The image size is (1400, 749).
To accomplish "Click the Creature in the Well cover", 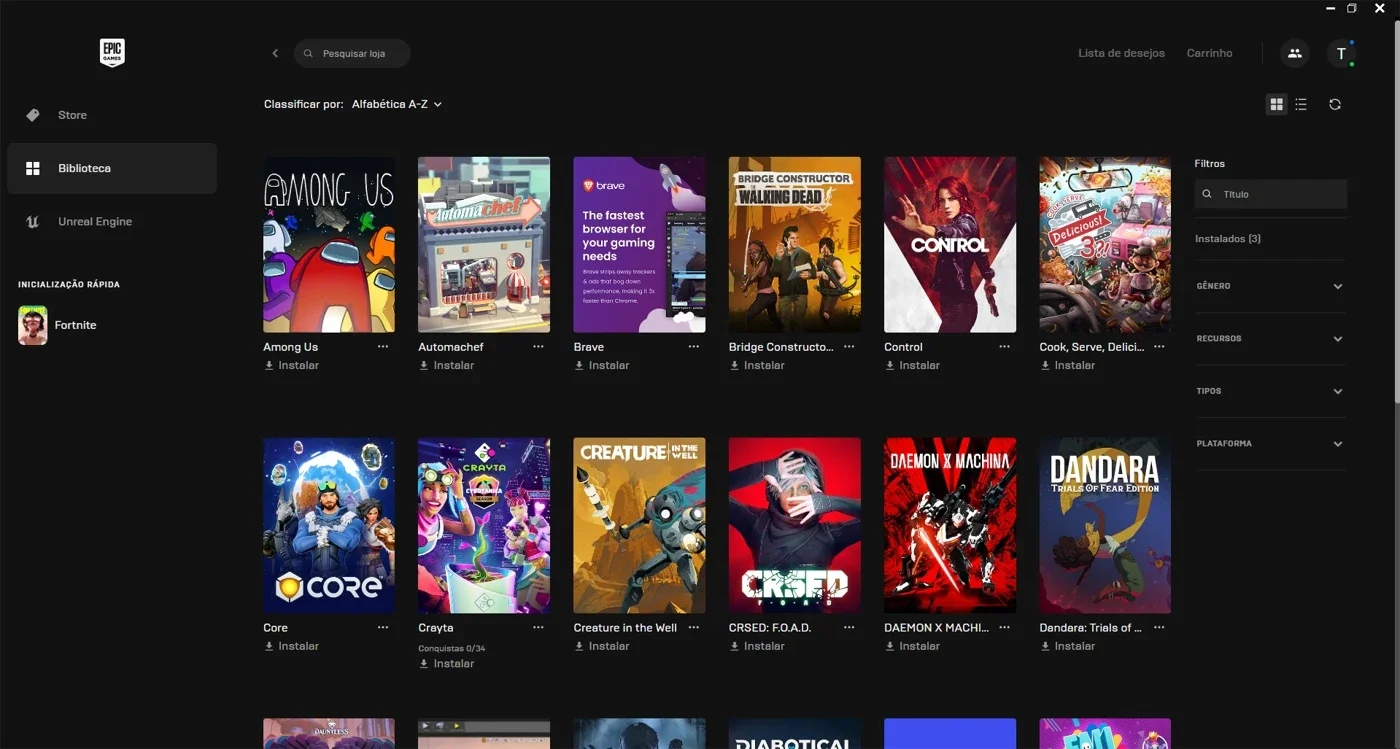I will pyautogui.click(x=639, y=525).
